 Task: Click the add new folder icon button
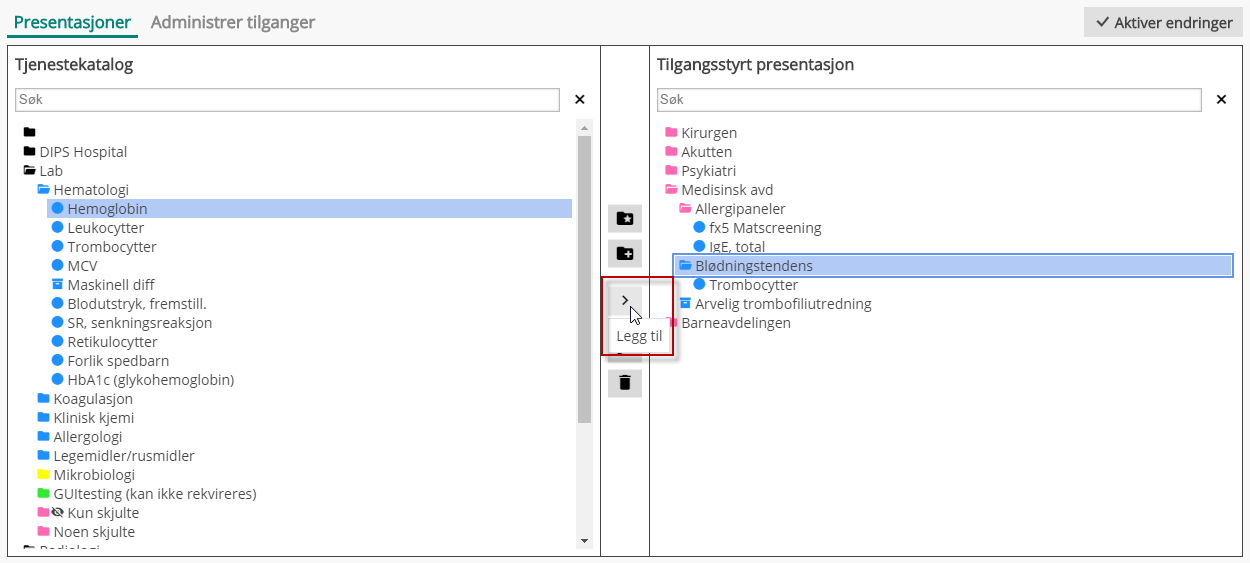coord(625,254)
